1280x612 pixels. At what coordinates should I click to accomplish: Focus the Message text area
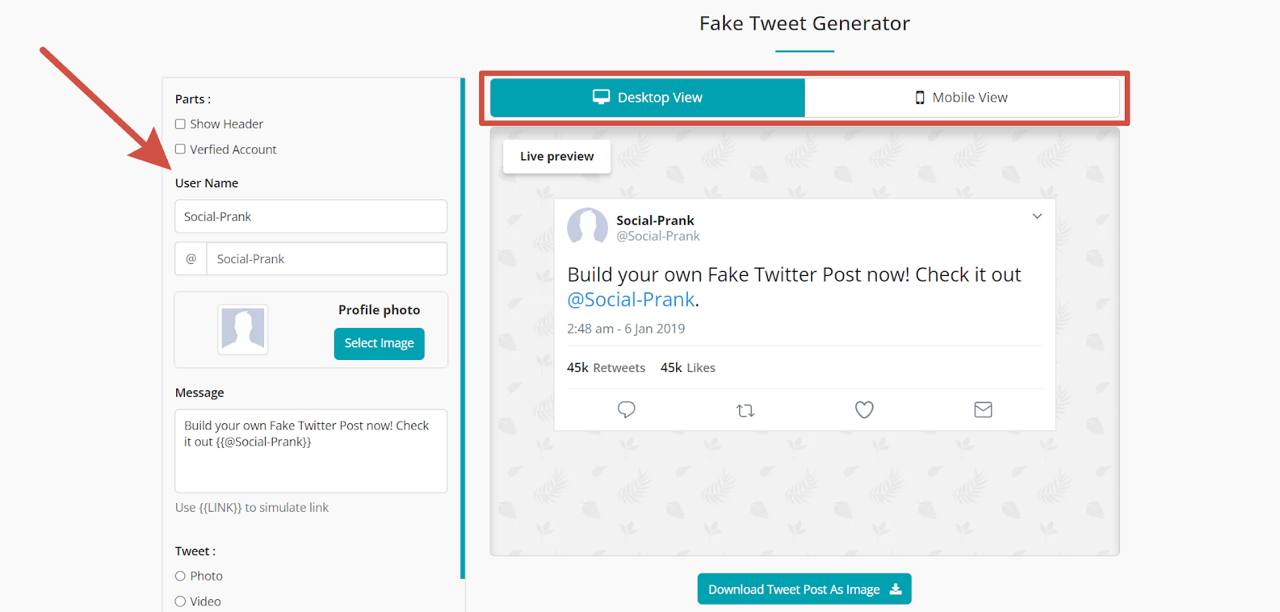(x=311, y=450)
